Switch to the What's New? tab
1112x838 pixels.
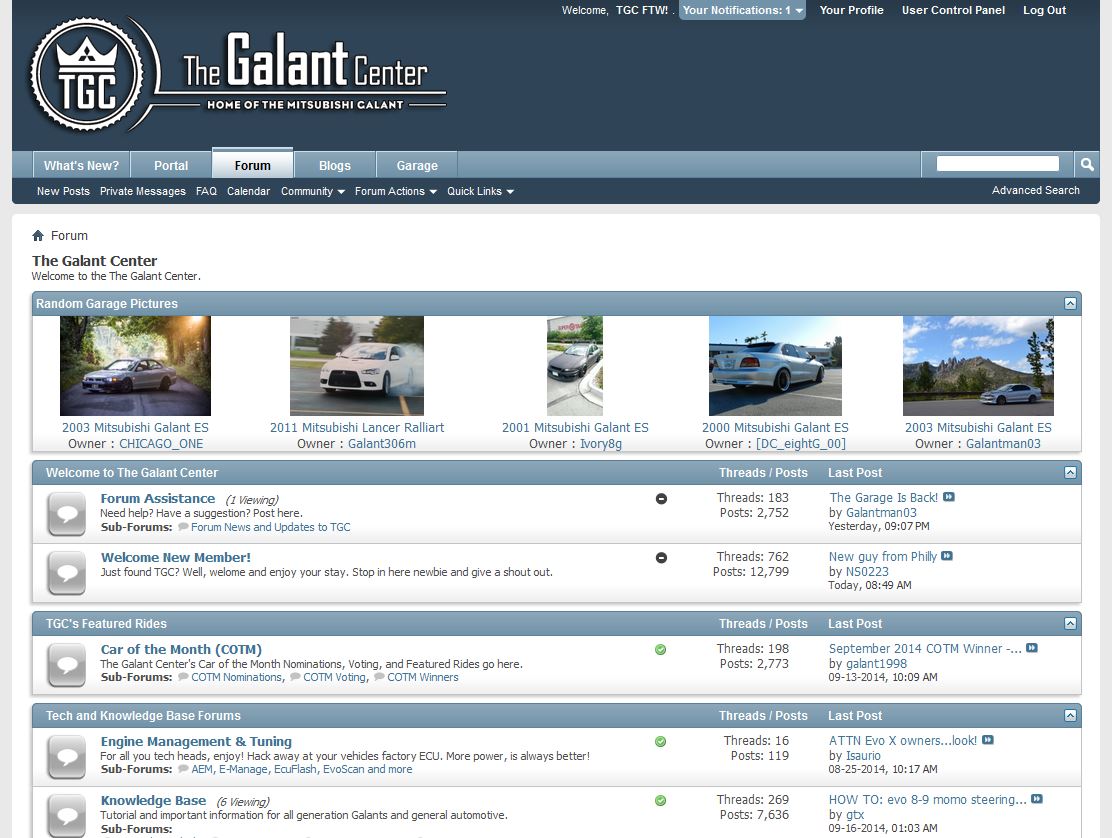tap(82, 165)
